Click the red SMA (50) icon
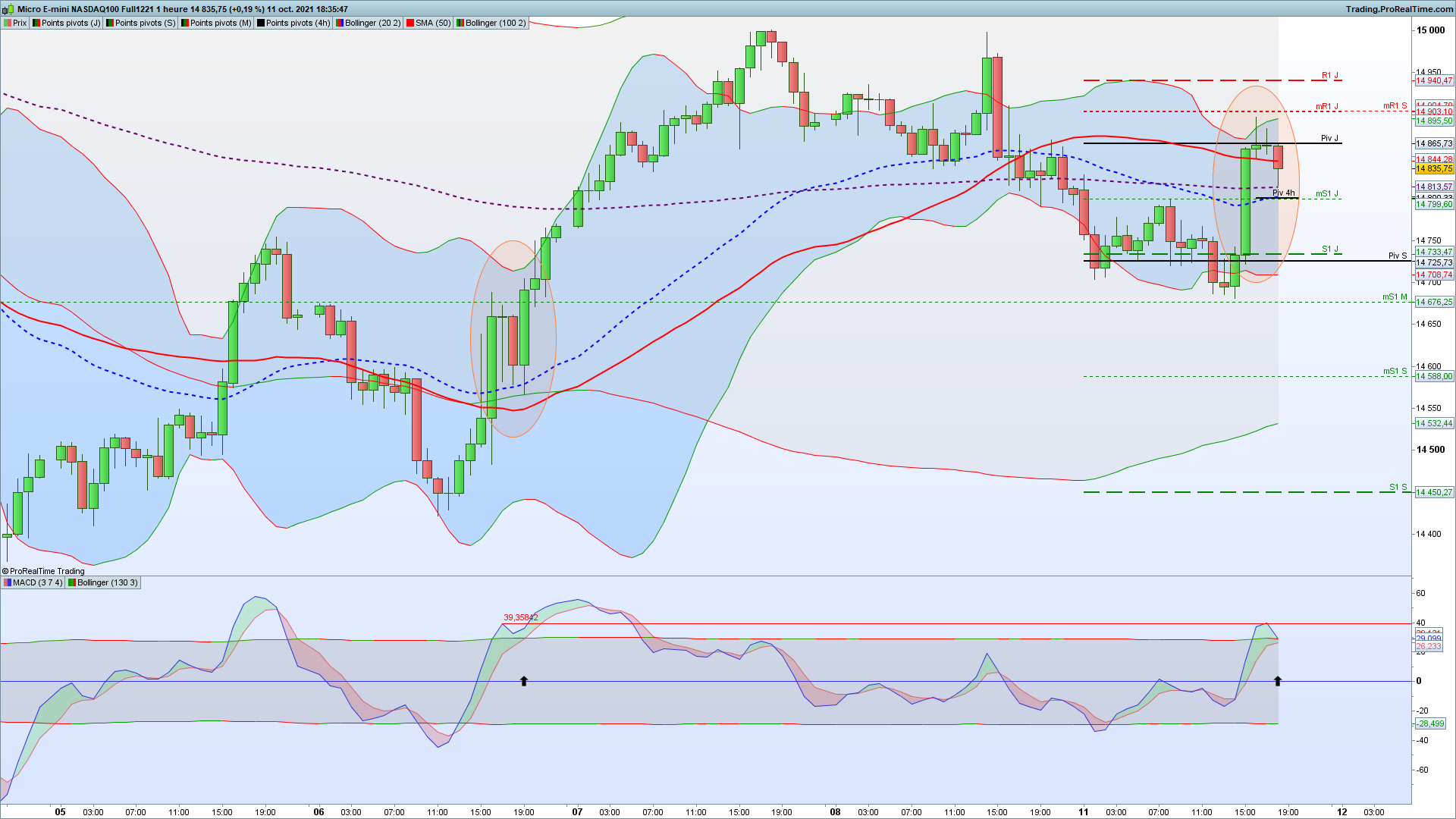The image size is (1456, 819). click(410, 23)
